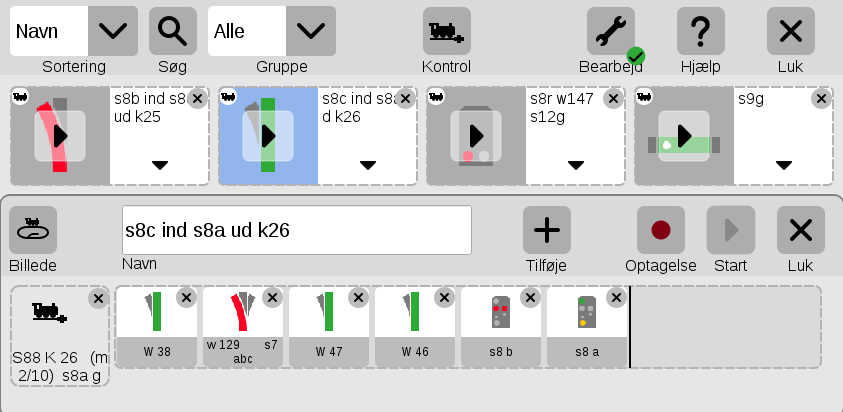Toggle Bearbejd wrench edit mode
Image resolution: width=843 pixels, height=412 pixels.
(x=611, y=31)
